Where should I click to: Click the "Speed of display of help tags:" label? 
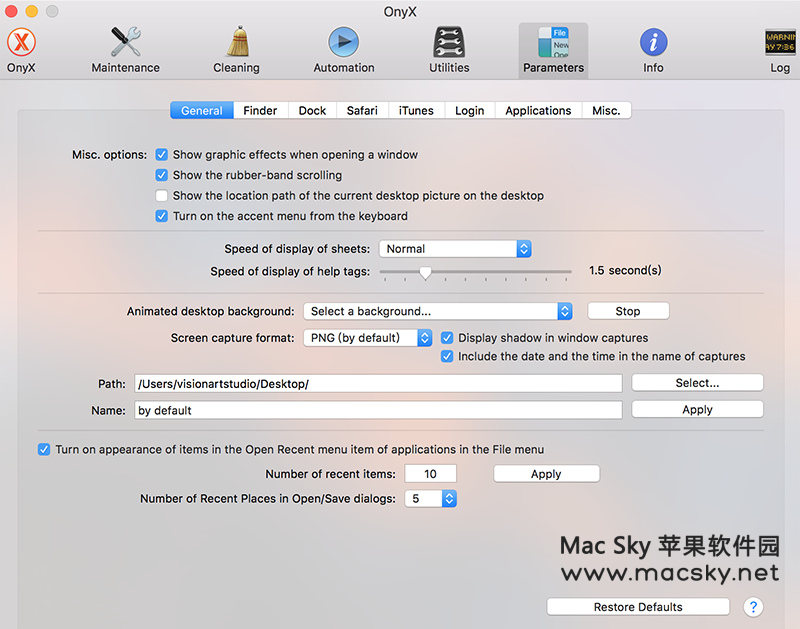point(290,271)
